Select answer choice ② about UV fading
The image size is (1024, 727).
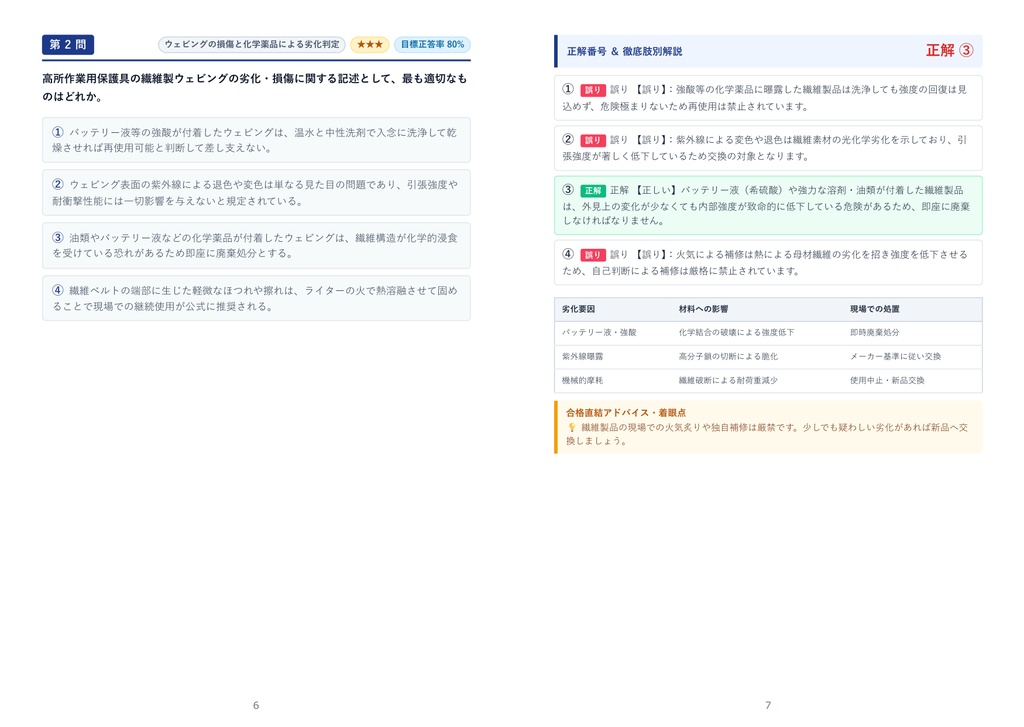[x=256, y=193]
